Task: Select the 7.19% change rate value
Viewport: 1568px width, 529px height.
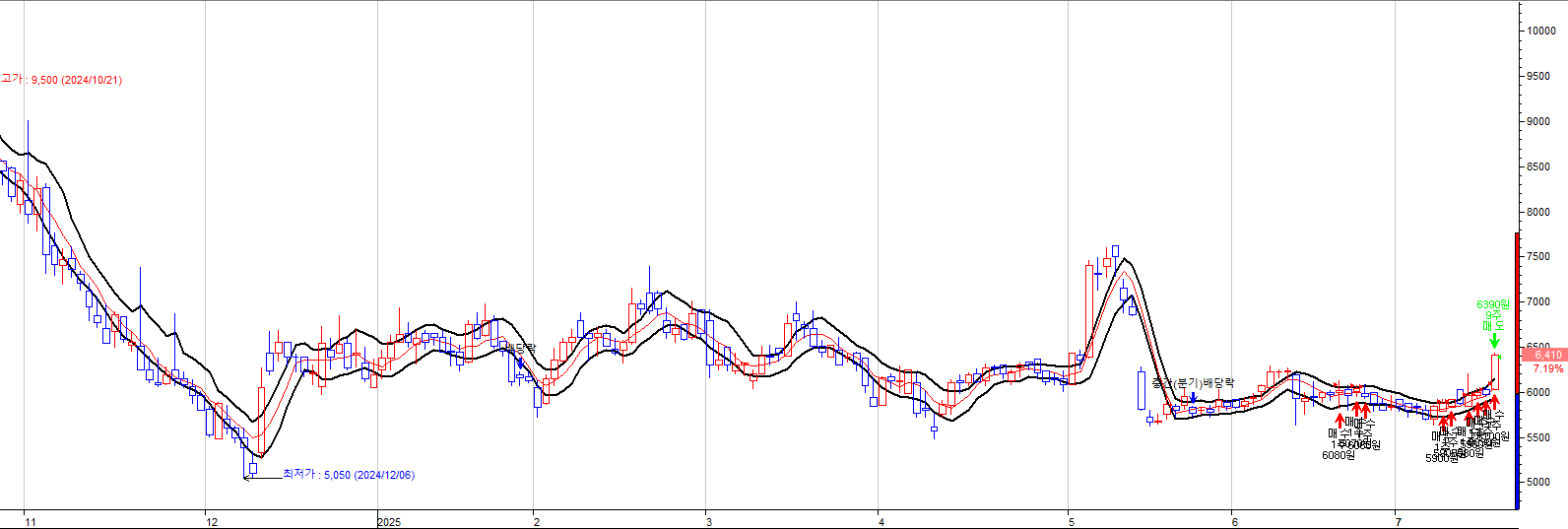Action: coord(1548,368)
